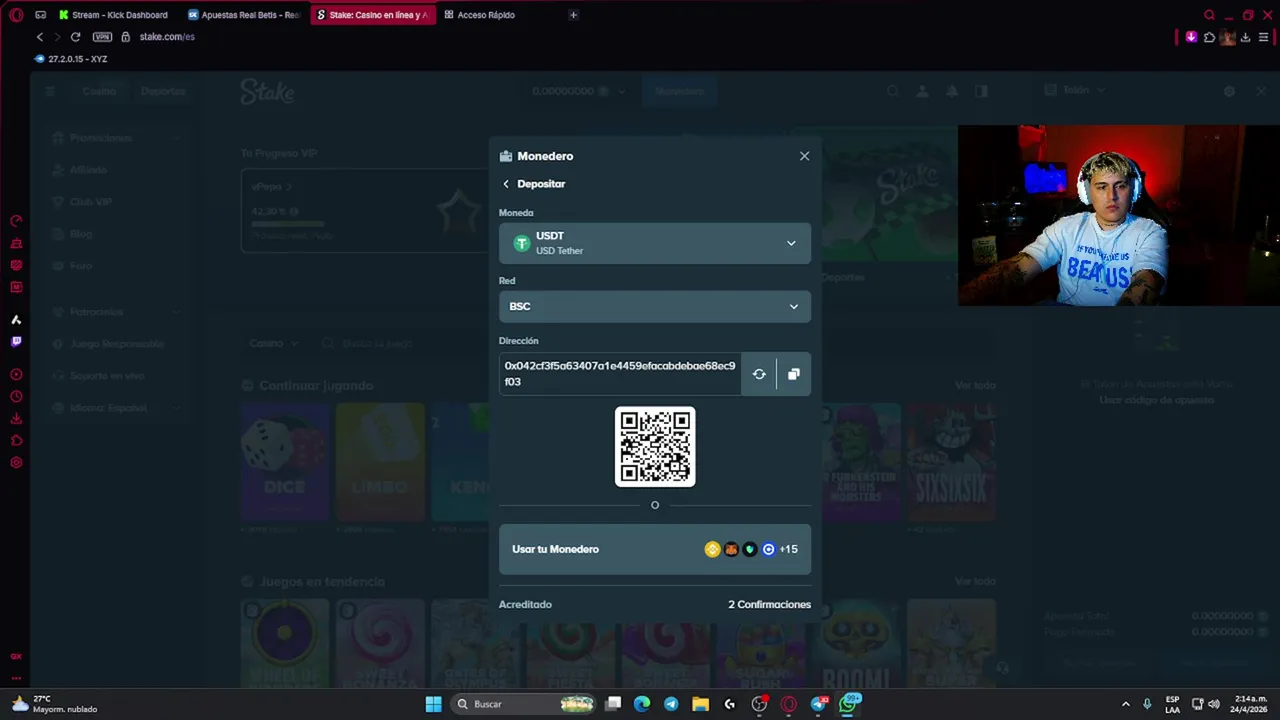The height and width of the screenshot is (720, 1280).
Task: Open the Easy Setup menu icon
Action: coord(1263,37)
